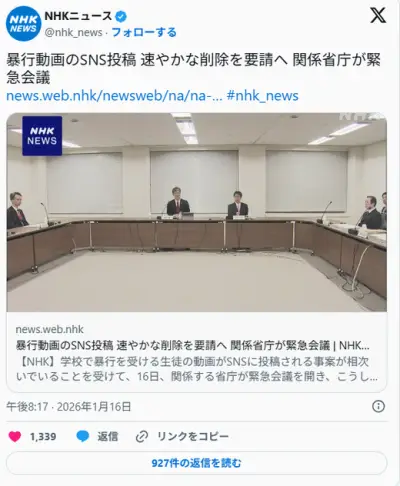Open the meeting room preview image
The image size is (400, 486).
[x=197, y=212]
